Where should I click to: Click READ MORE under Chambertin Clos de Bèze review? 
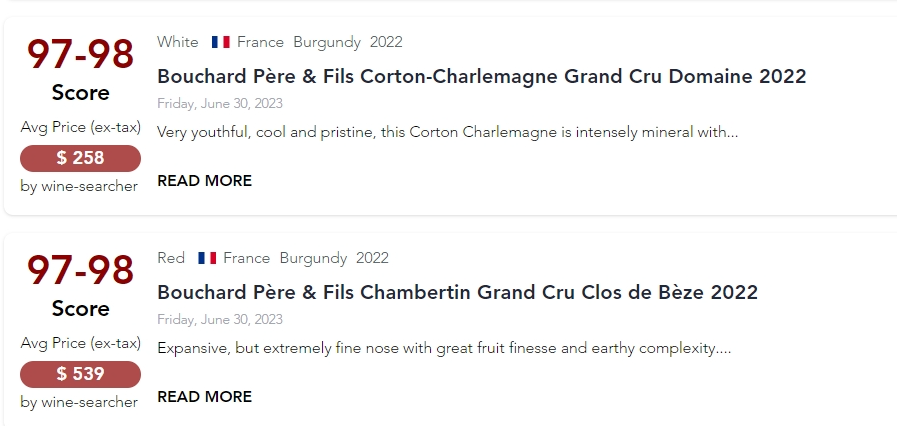(204, 397)
